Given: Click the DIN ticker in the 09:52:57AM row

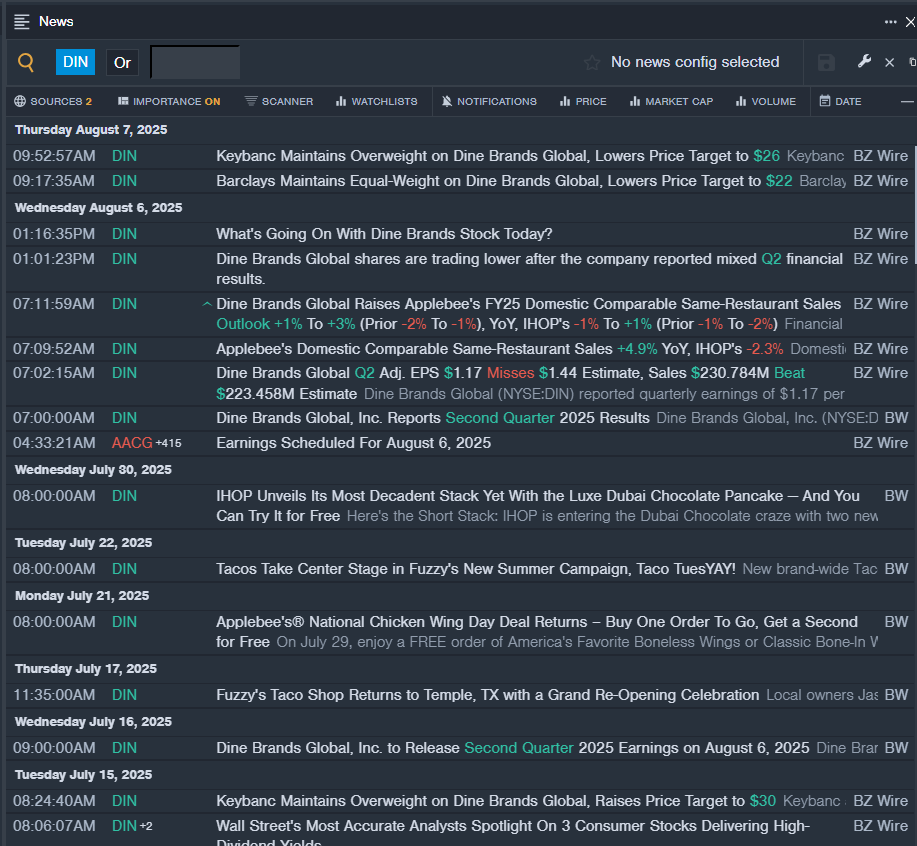Looking at the screenshot, I should click(125, 156).
